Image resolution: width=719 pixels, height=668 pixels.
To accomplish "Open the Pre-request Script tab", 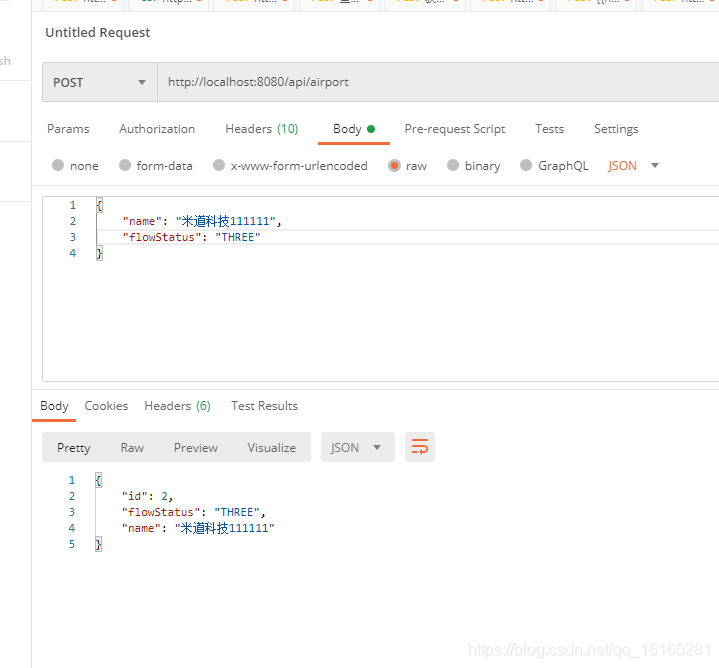I will [x=455, y=129].
